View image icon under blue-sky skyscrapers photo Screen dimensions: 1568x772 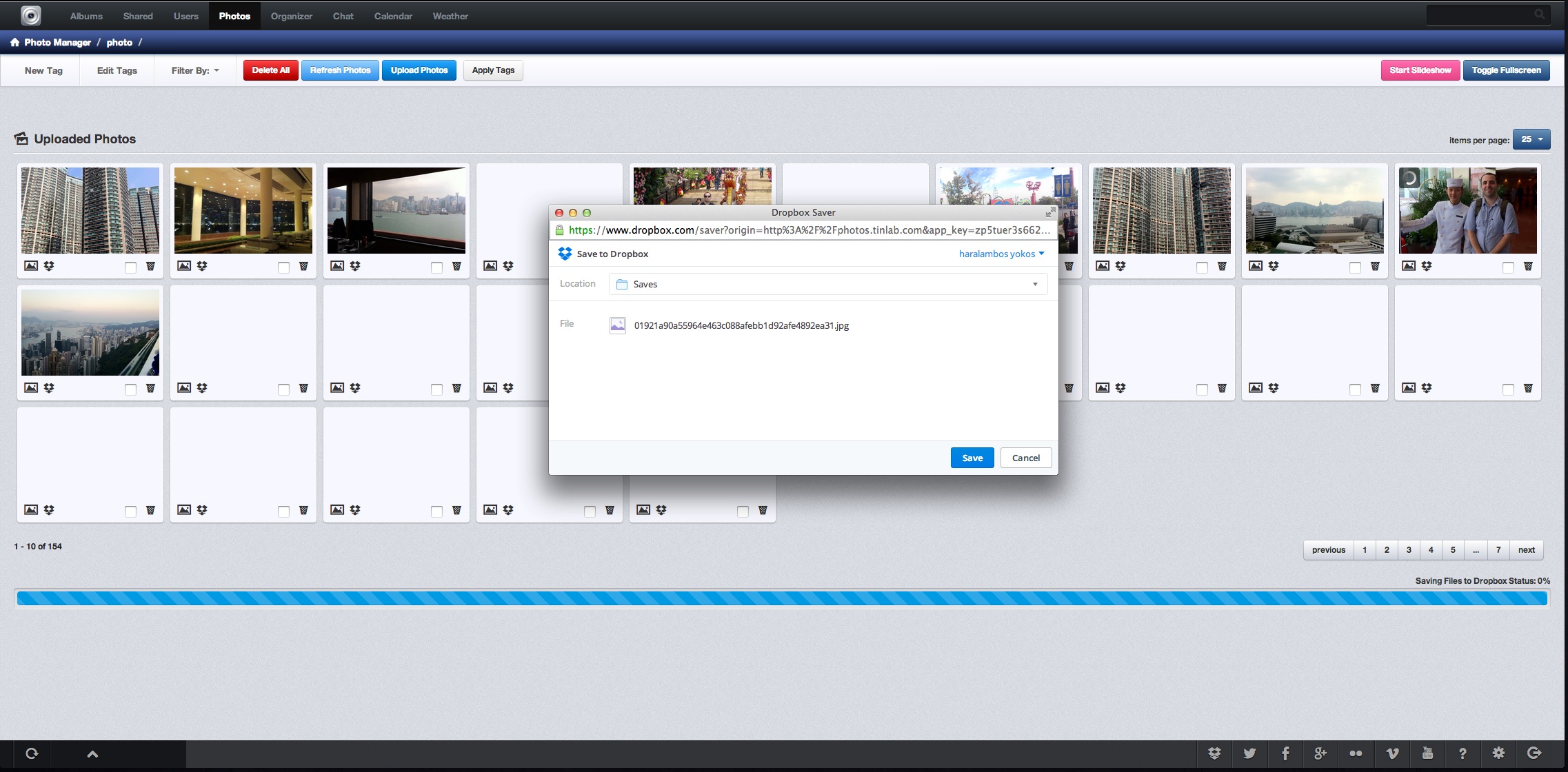(x=31, y=266)
